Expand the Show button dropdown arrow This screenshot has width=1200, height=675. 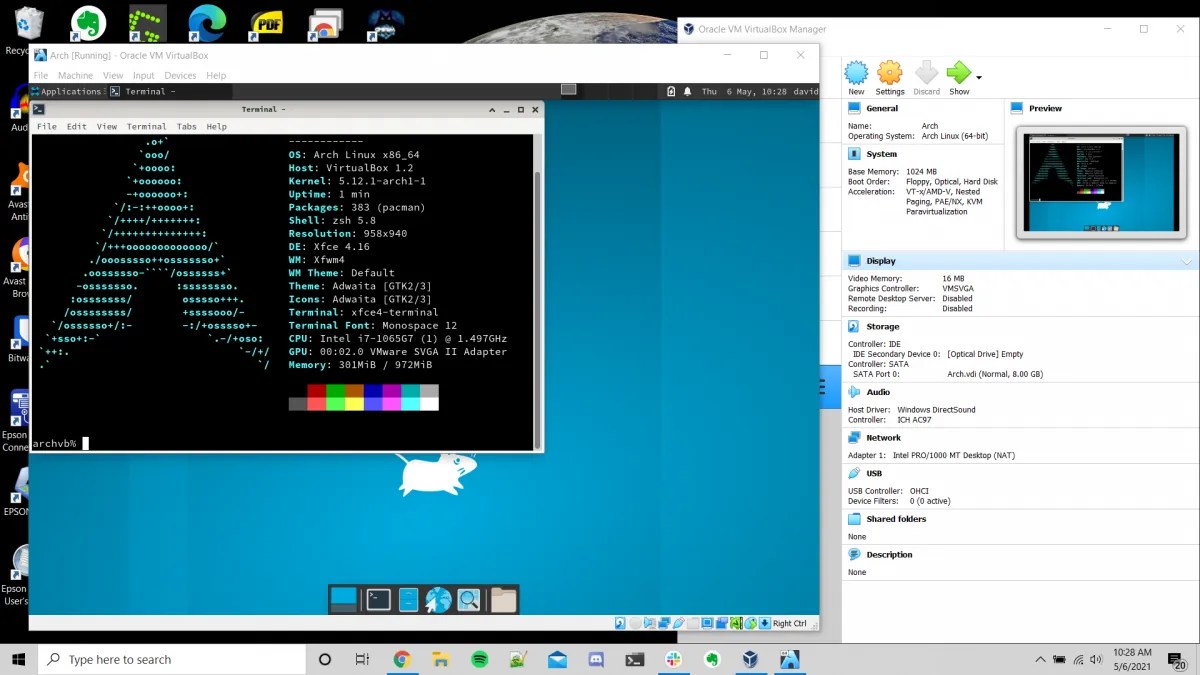pyautogui.click(x=979, y=77)
